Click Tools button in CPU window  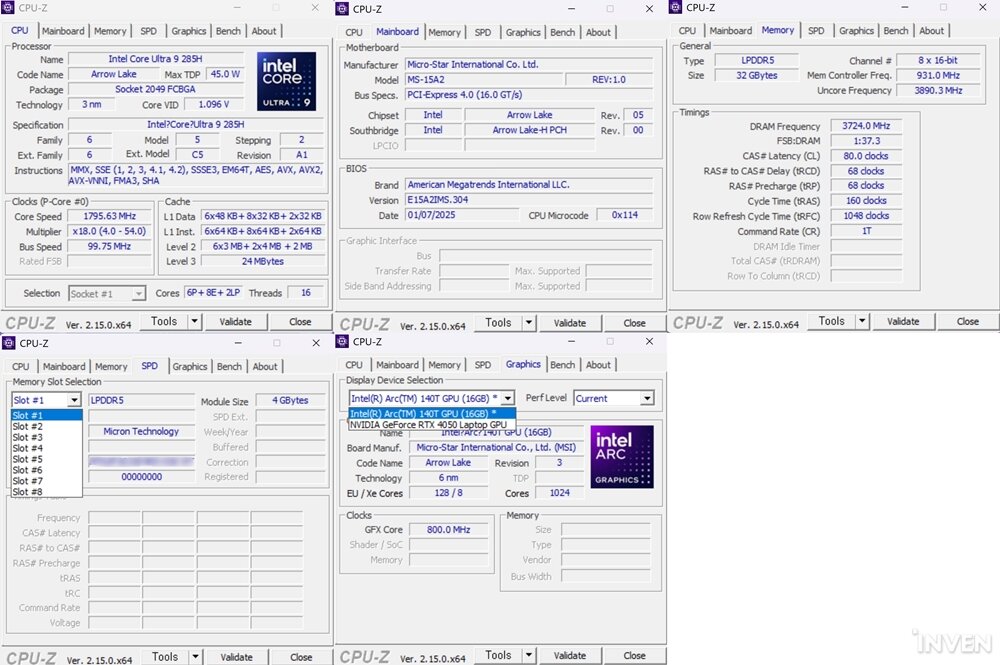point(164,321)
